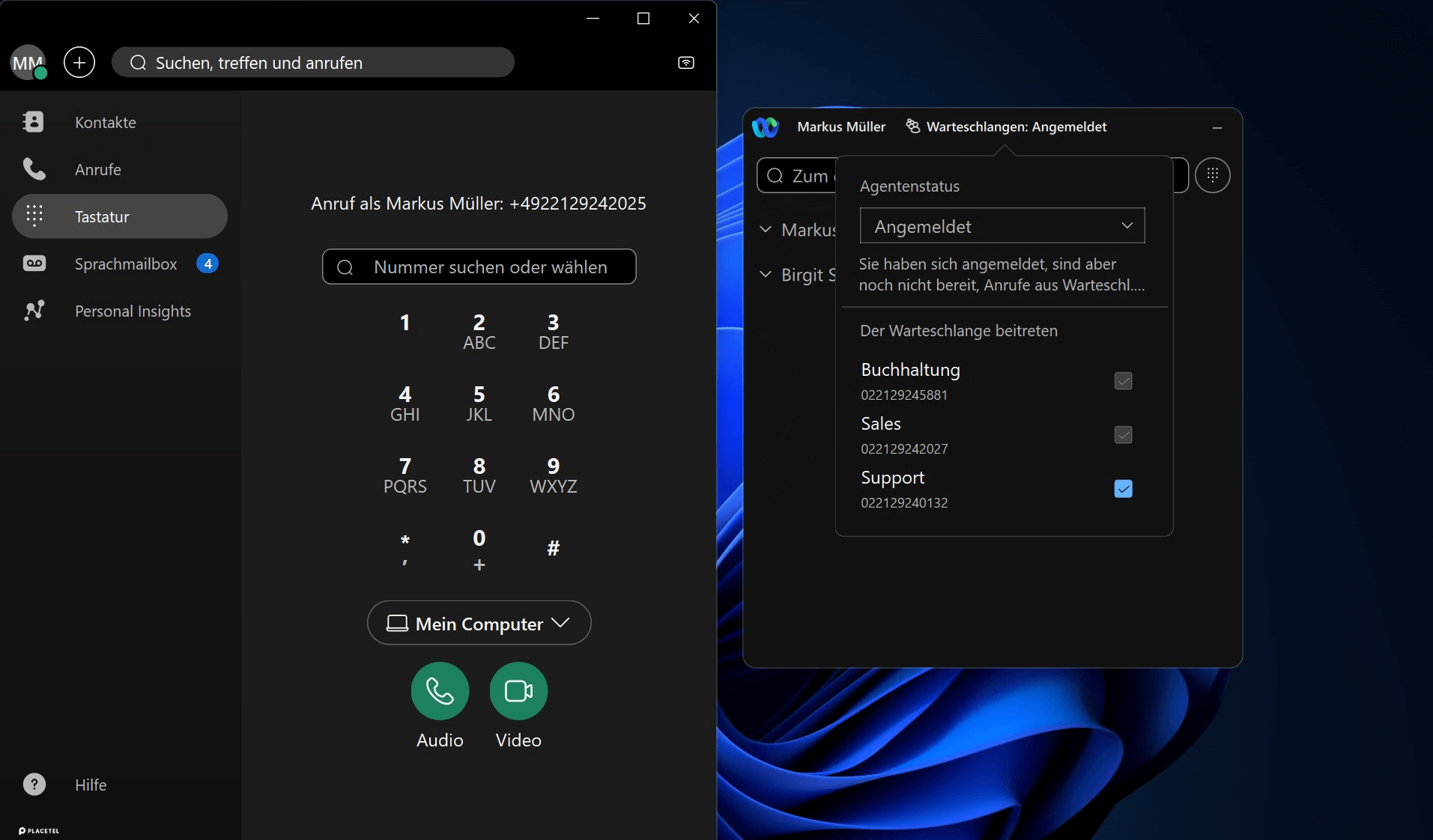Viewport: 1433px width, 840px height.
Task: Click the plus icon to add new contact
Action: click(79, 63)
